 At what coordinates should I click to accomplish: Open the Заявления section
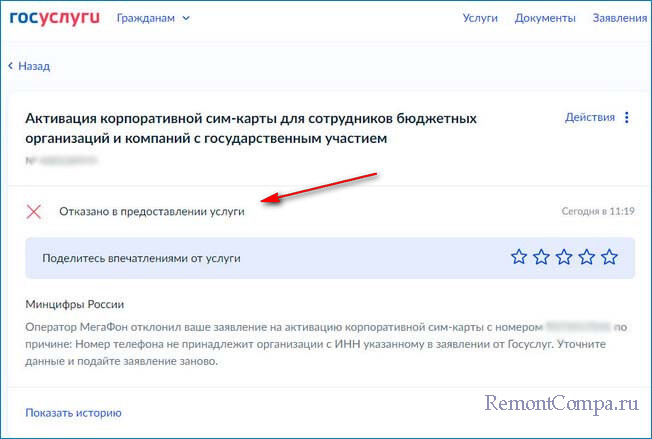620,18
